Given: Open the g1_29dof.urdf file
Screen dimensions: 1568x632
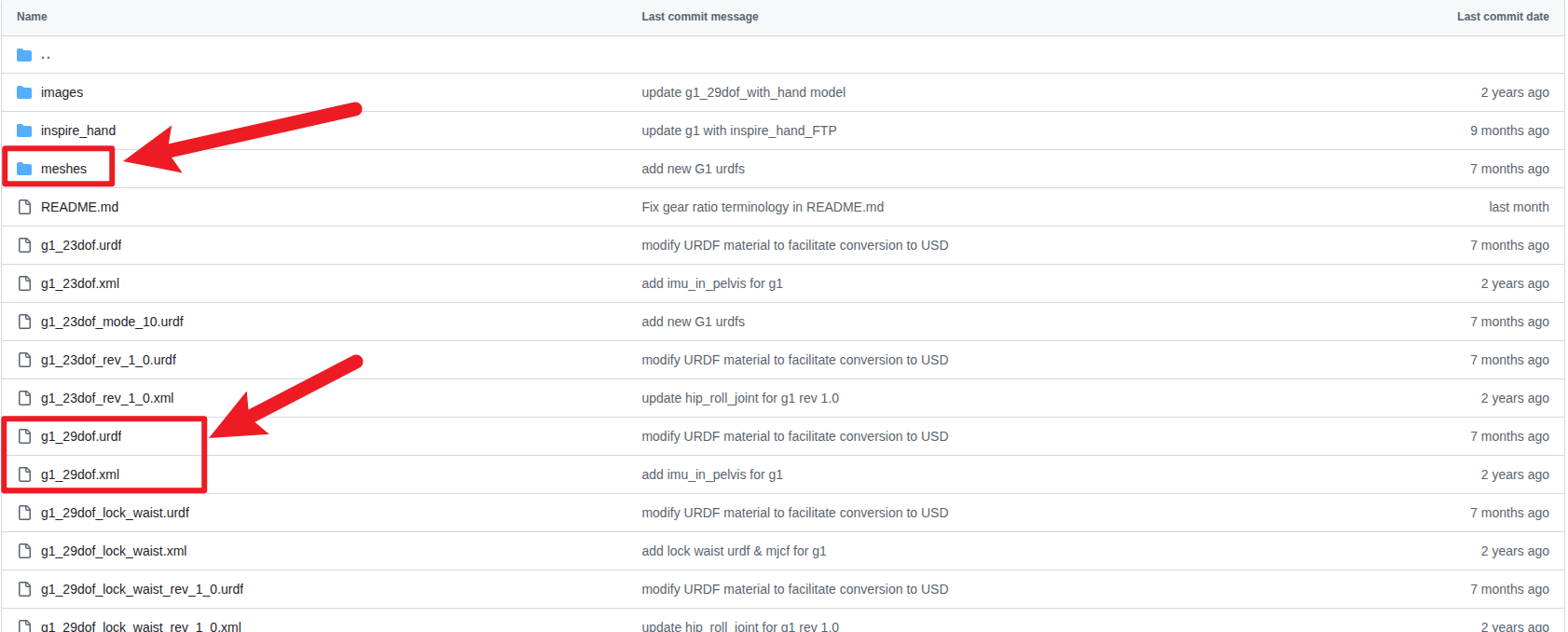Looking at the screenshot, I should point(81,436).
